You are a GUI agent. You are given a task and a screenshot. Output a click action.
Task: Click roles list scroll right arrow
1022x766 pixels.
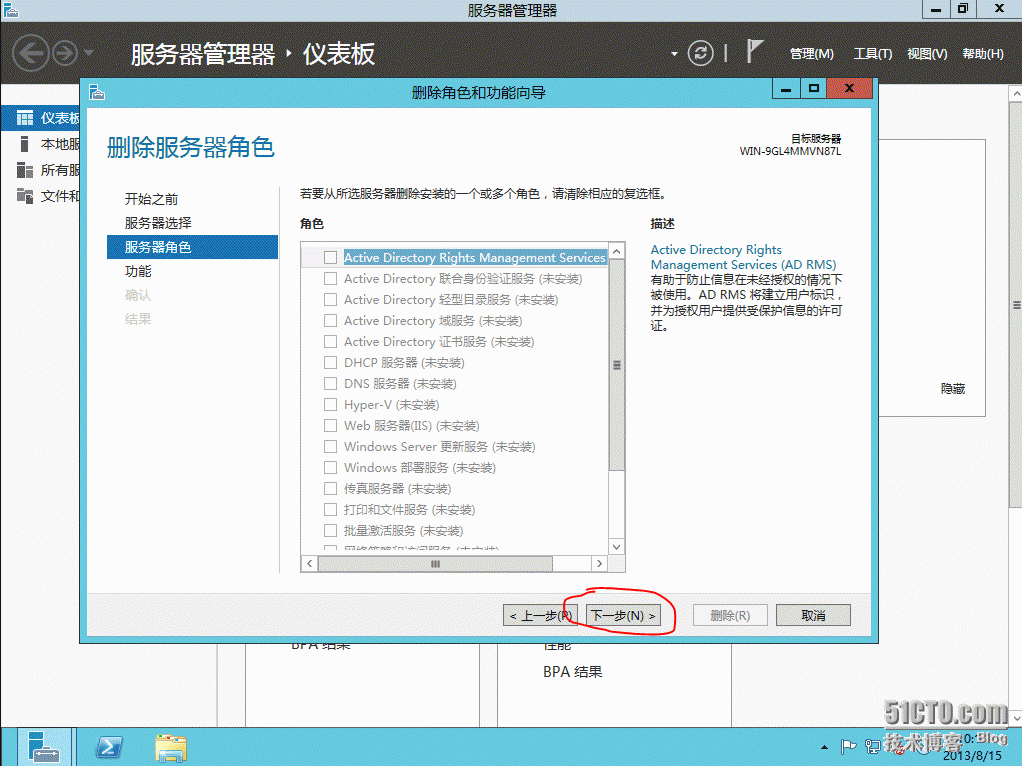(600, 563)
